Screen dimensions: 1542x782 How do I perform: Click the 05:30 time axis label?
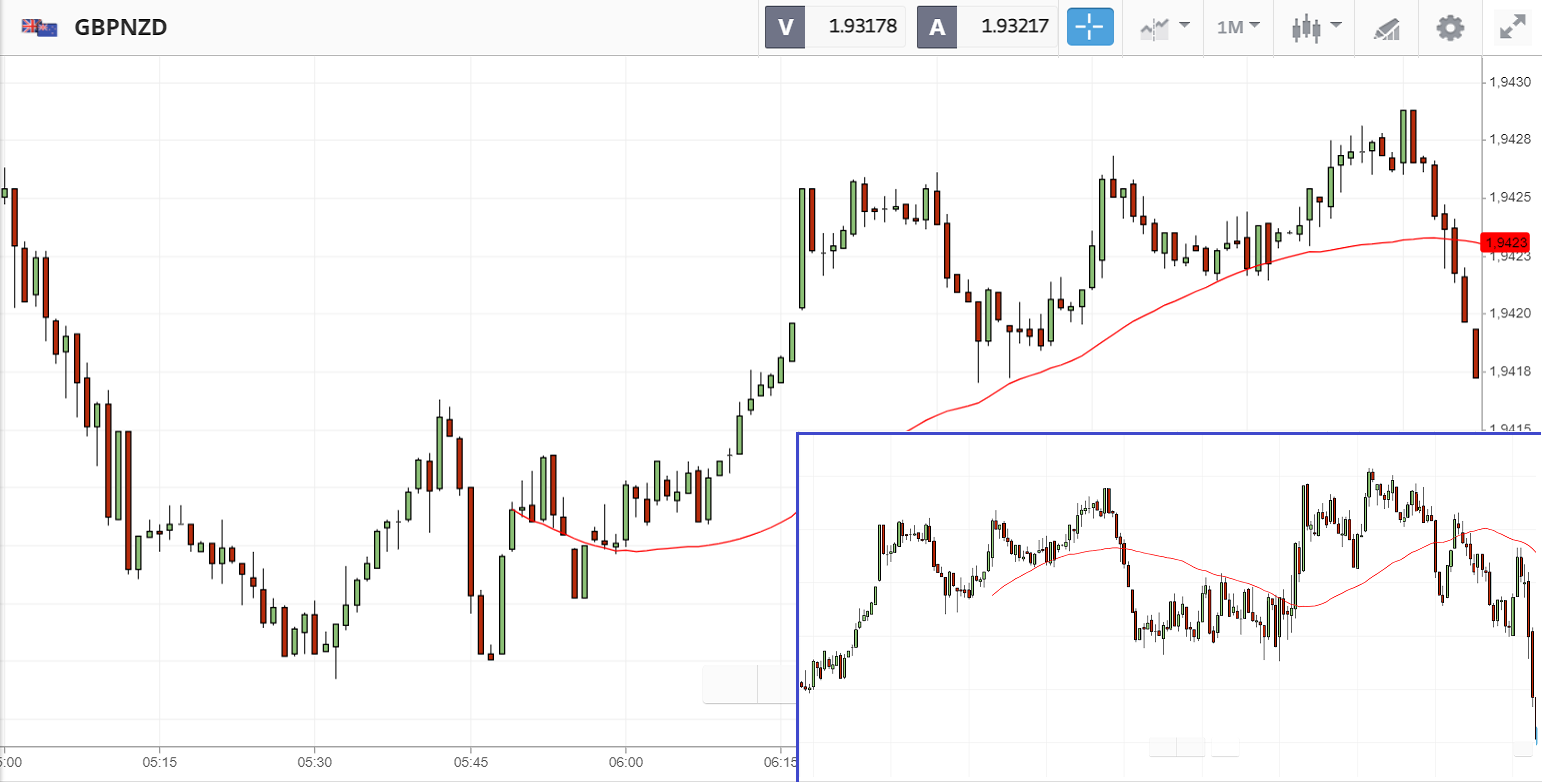pyautogui.click(x=314, y=762)
